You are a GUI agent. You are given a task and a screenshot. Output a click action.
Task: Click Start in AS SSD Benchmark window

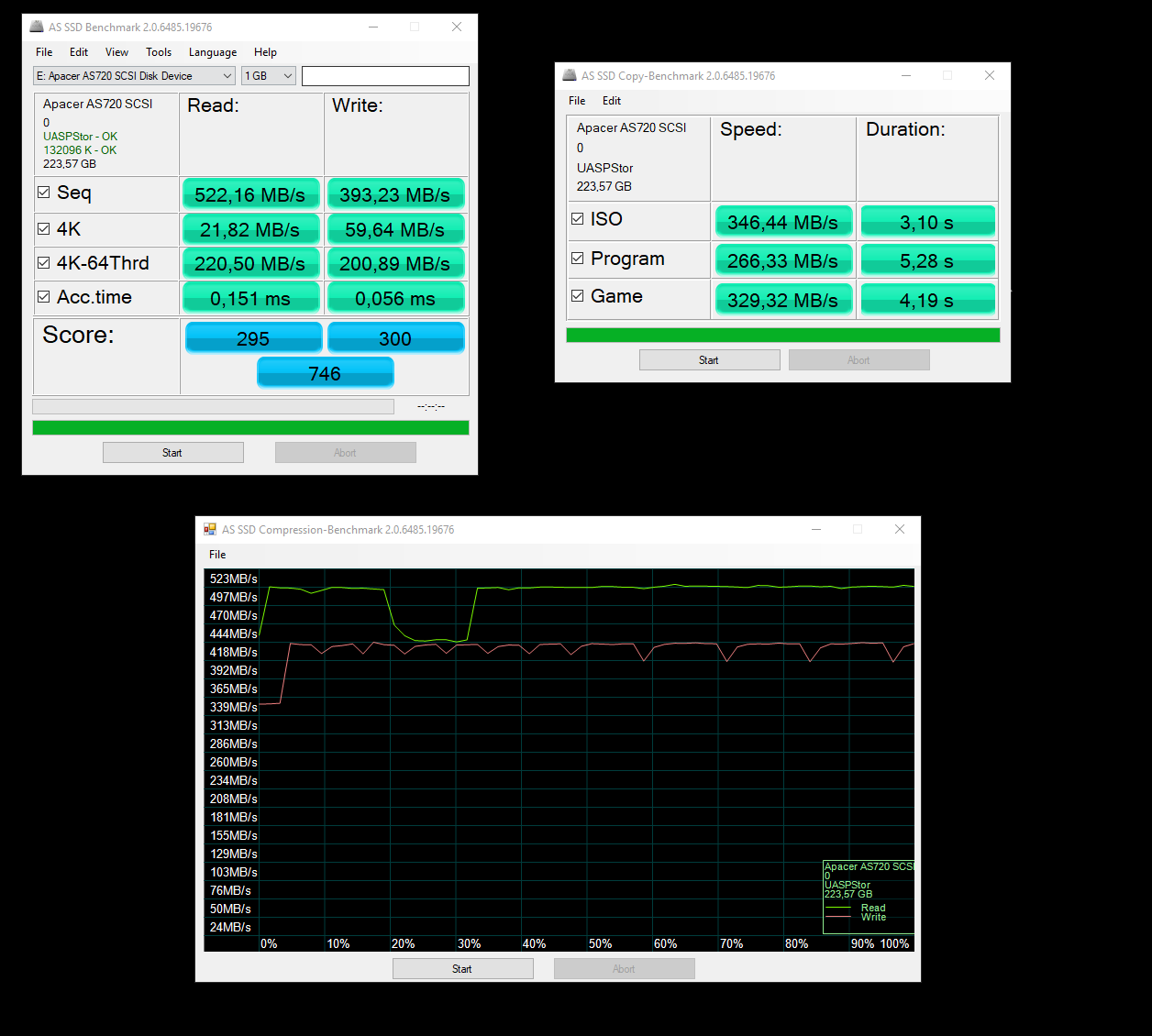[172, 453]
